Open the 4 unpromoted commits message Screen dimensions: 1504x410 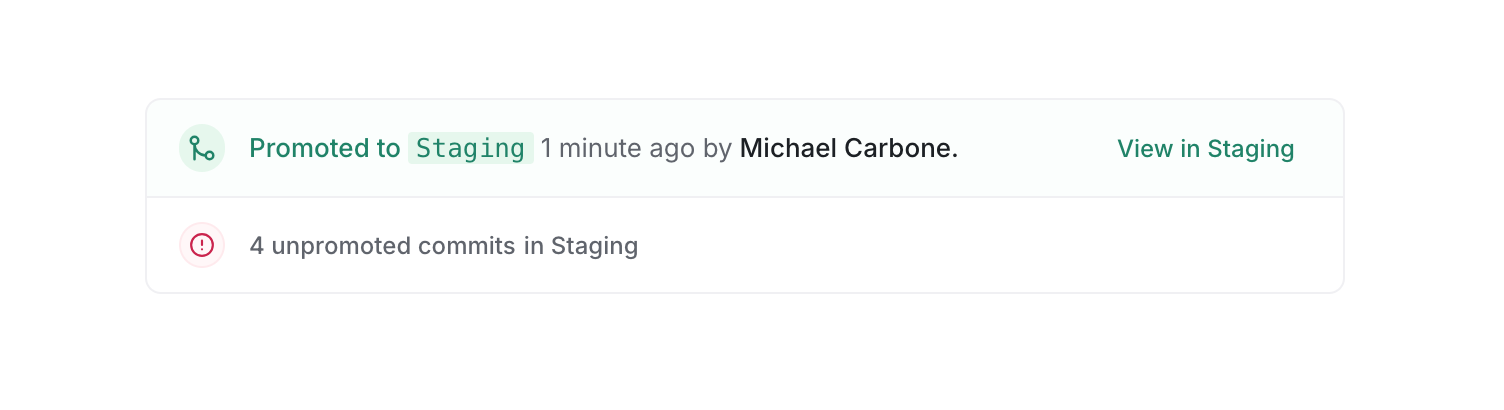coord(443,246)
